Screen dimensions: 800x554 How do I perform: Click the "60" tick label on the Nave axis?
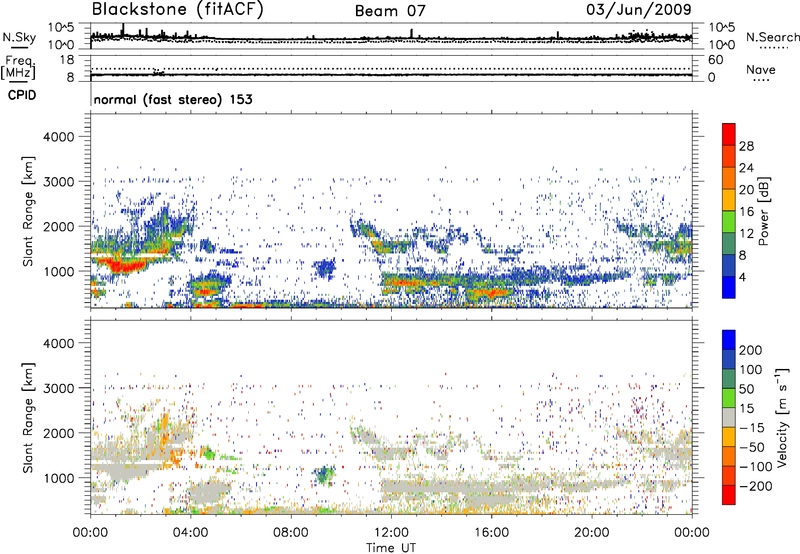(715, 60)
